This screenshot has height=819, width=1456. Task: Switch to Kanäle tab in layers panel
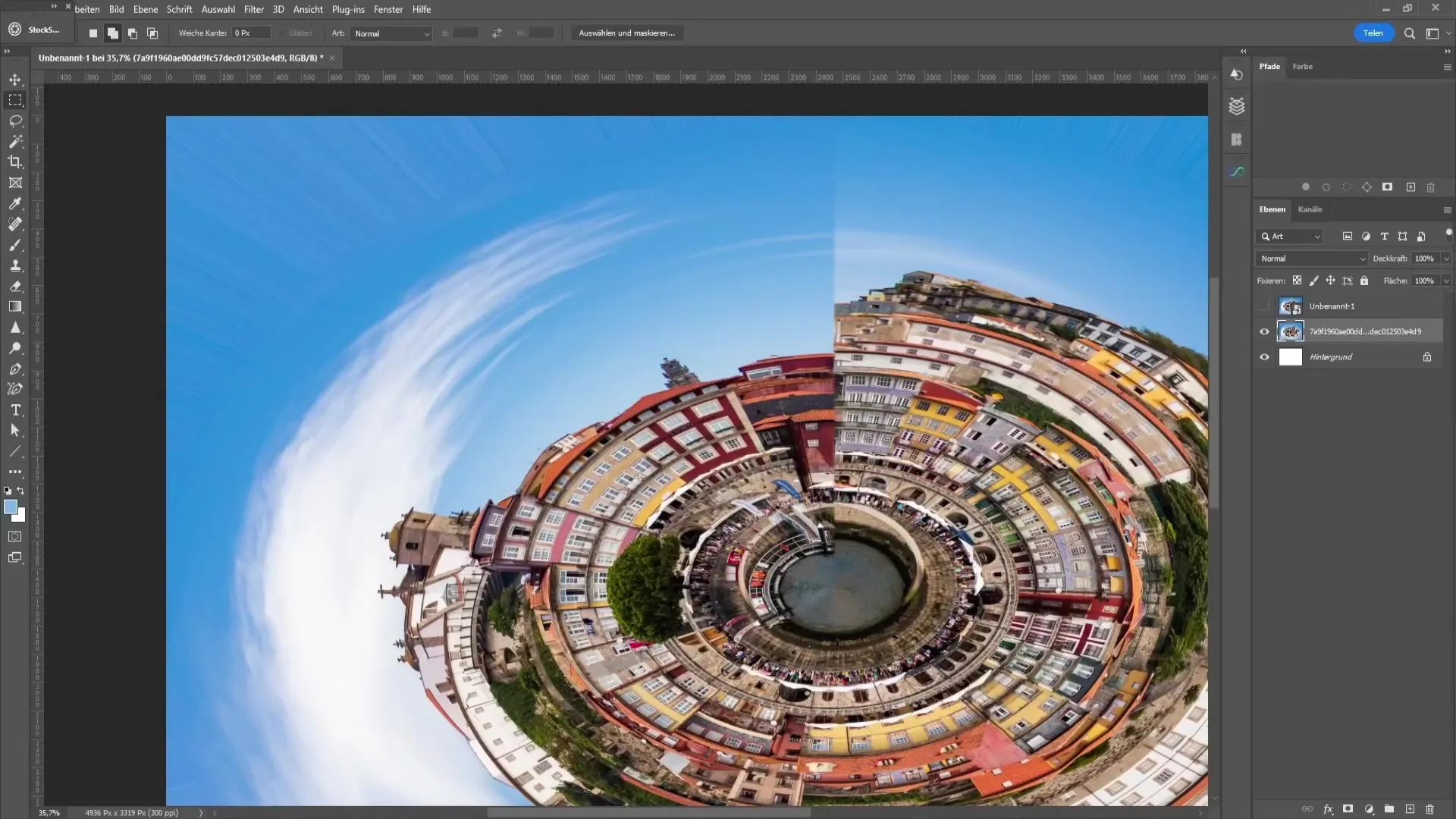click(x=1310, y=209)
